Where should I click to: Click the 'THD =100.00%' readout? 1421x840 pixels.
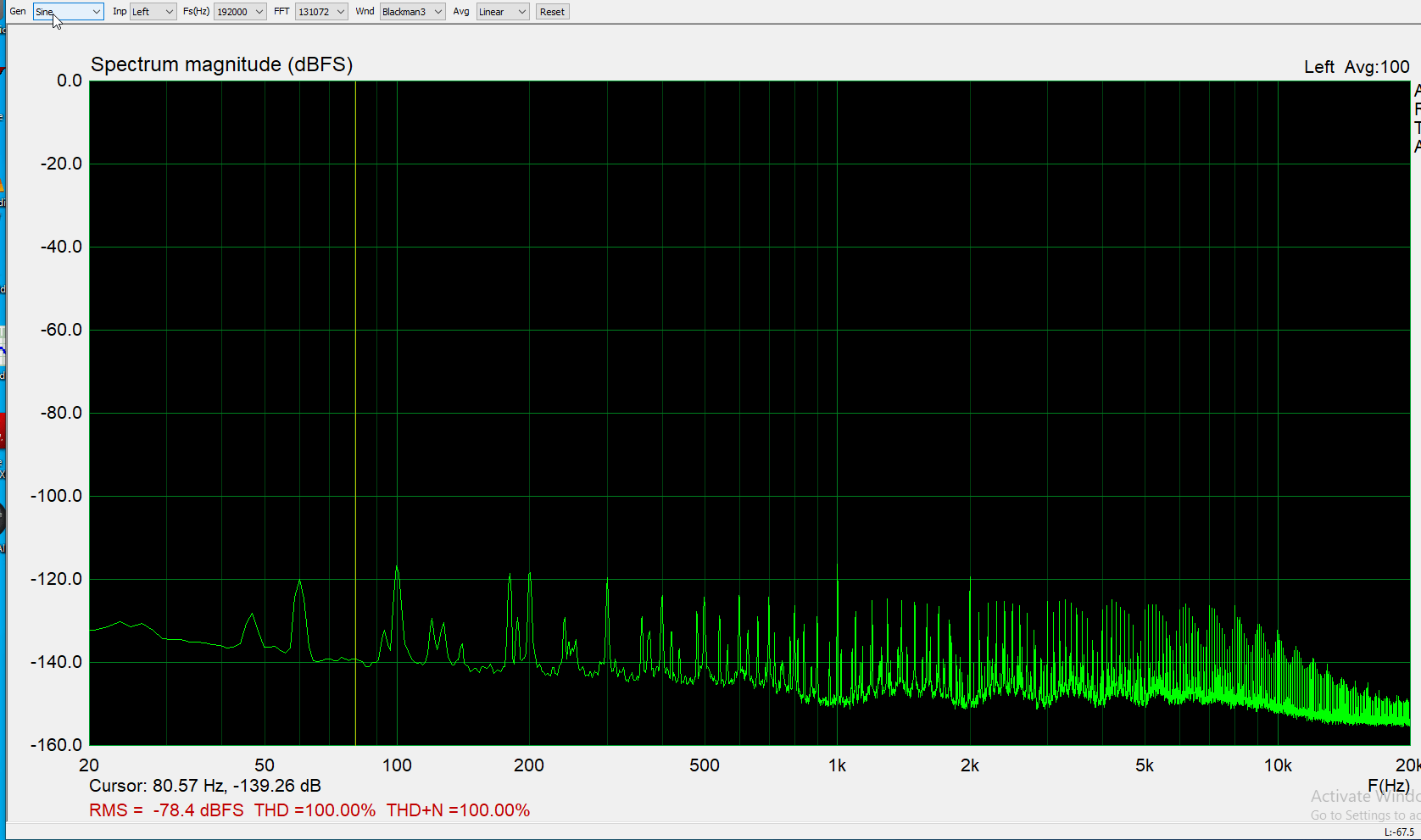(315, 810)
